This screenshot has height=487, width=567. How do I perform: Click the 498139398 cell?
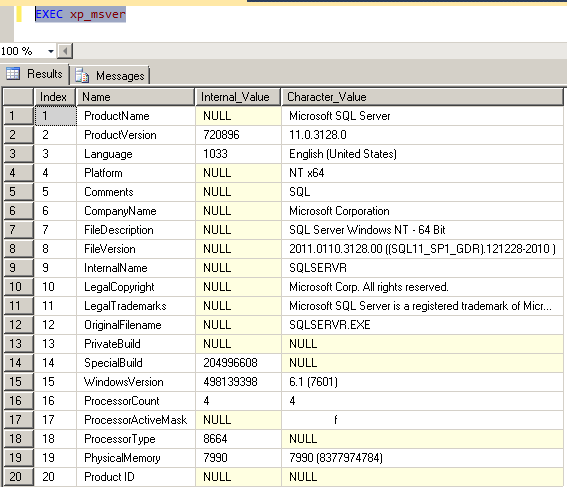[x=238, y=382]
